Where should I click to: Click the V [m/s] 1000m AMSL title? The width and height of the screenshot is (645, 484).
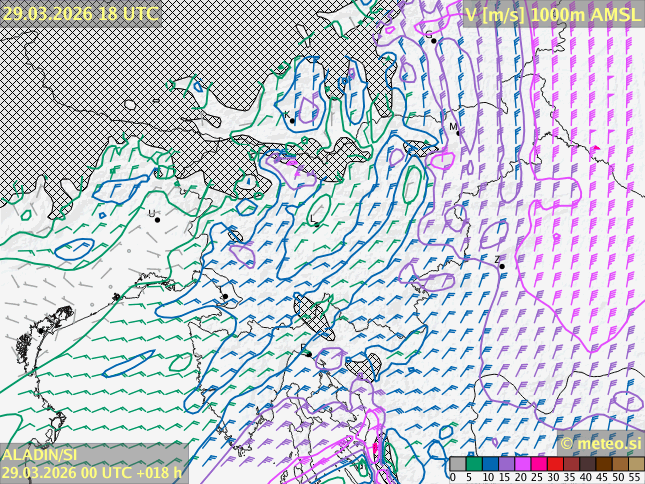552,14
